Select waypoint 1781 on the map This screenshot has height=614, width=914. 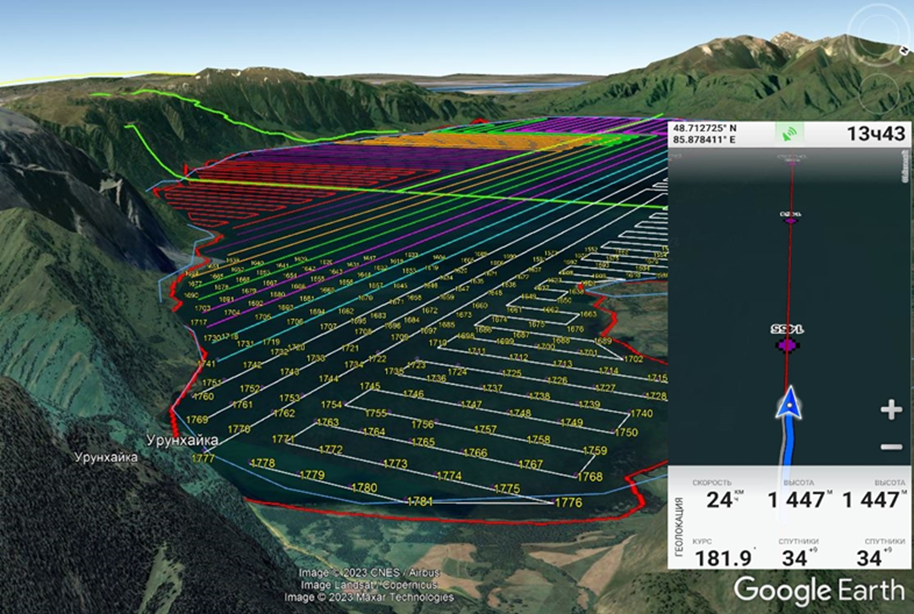coord(420,501)
